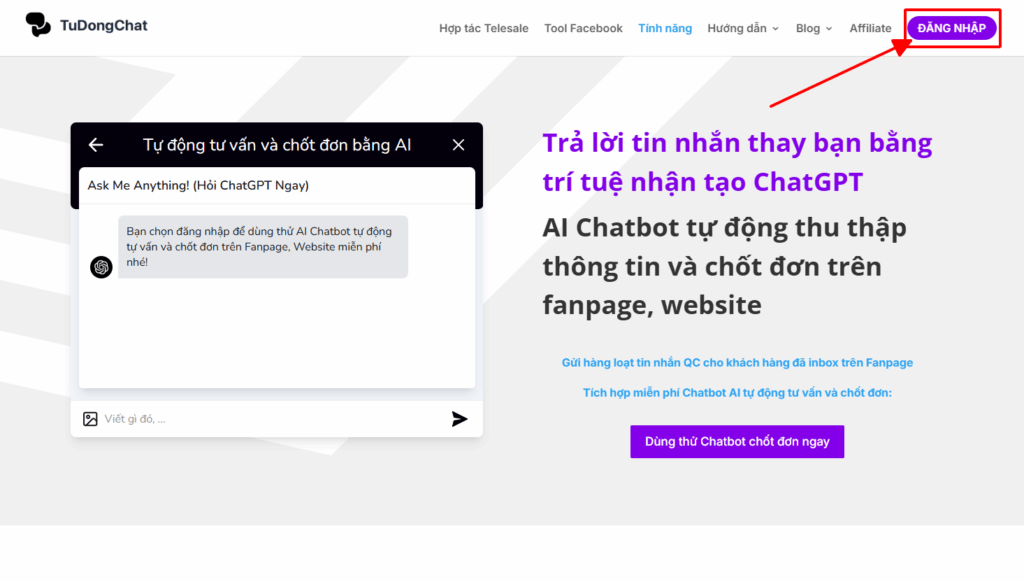Click the ĐĂNG NHẬP button

point(952,28)
